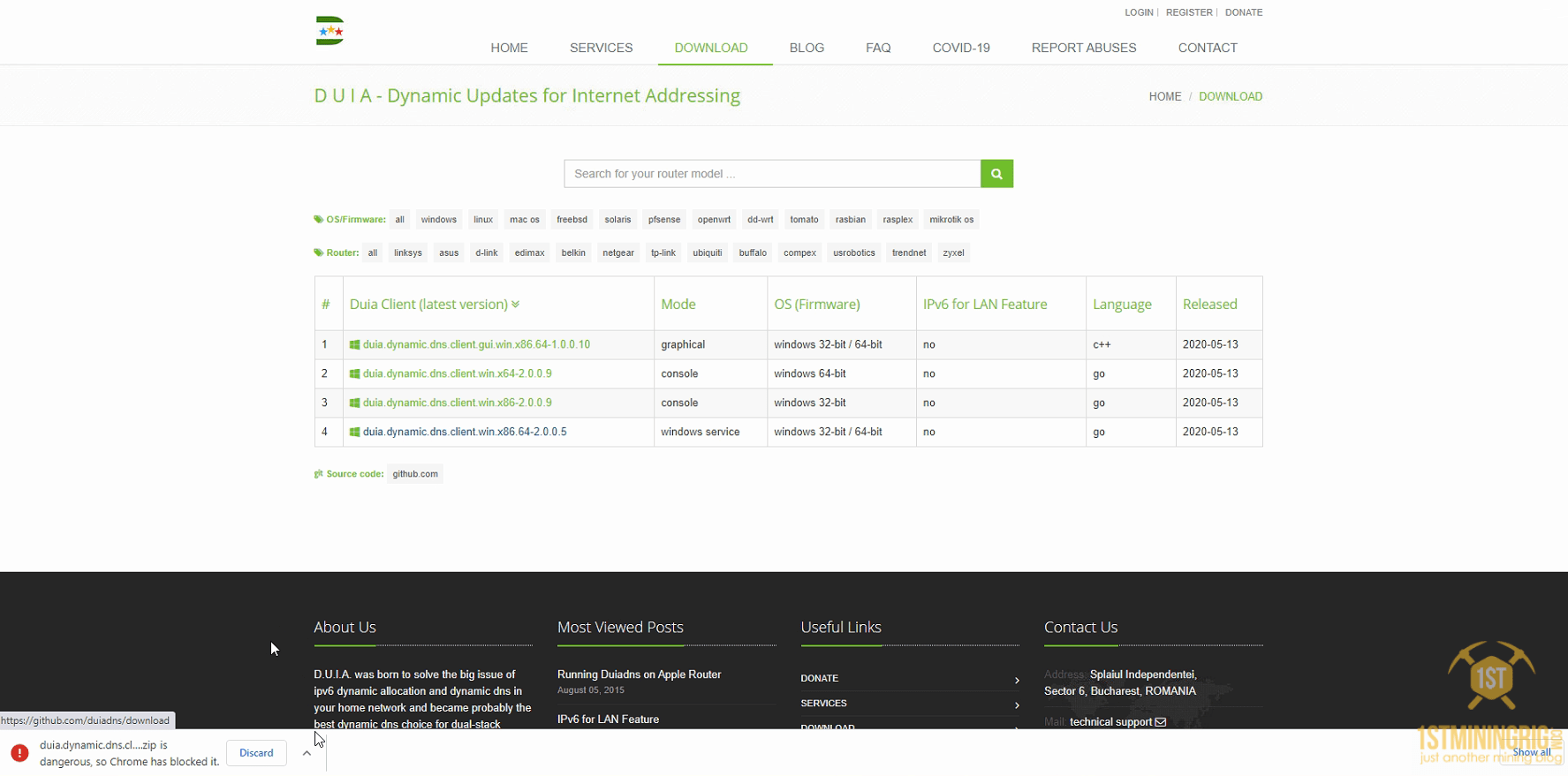
Task: Open the COVID-19 menu item
Action: [961, 48]
